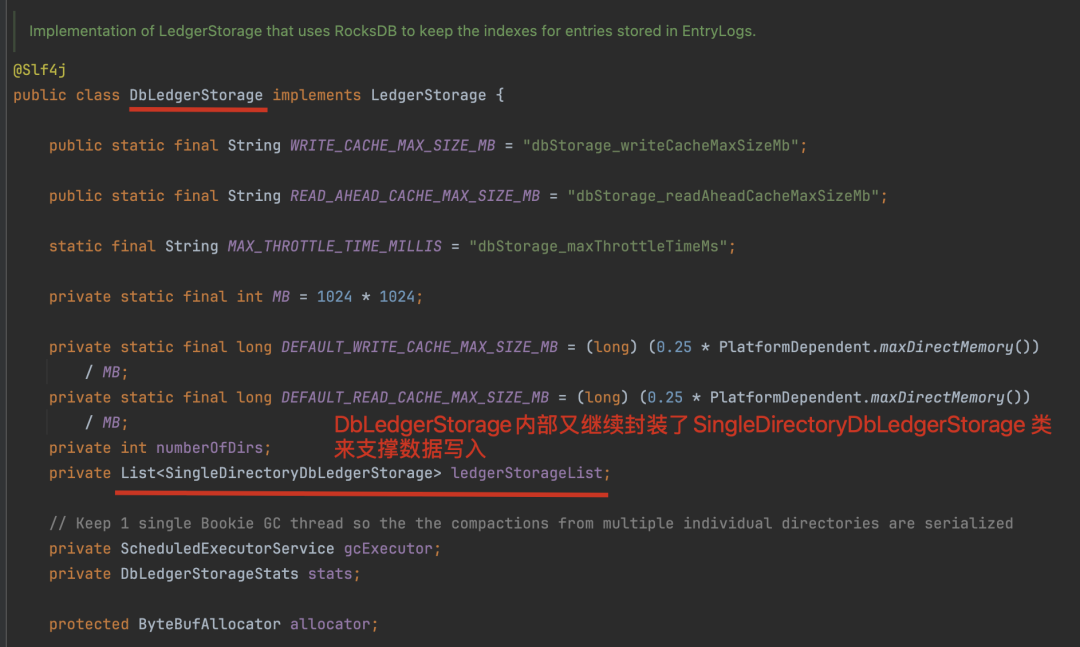This screenshot has width=1080, height=647.
Task: Click the Bookie GC thread comment line
Action: (x=531, y=524)
